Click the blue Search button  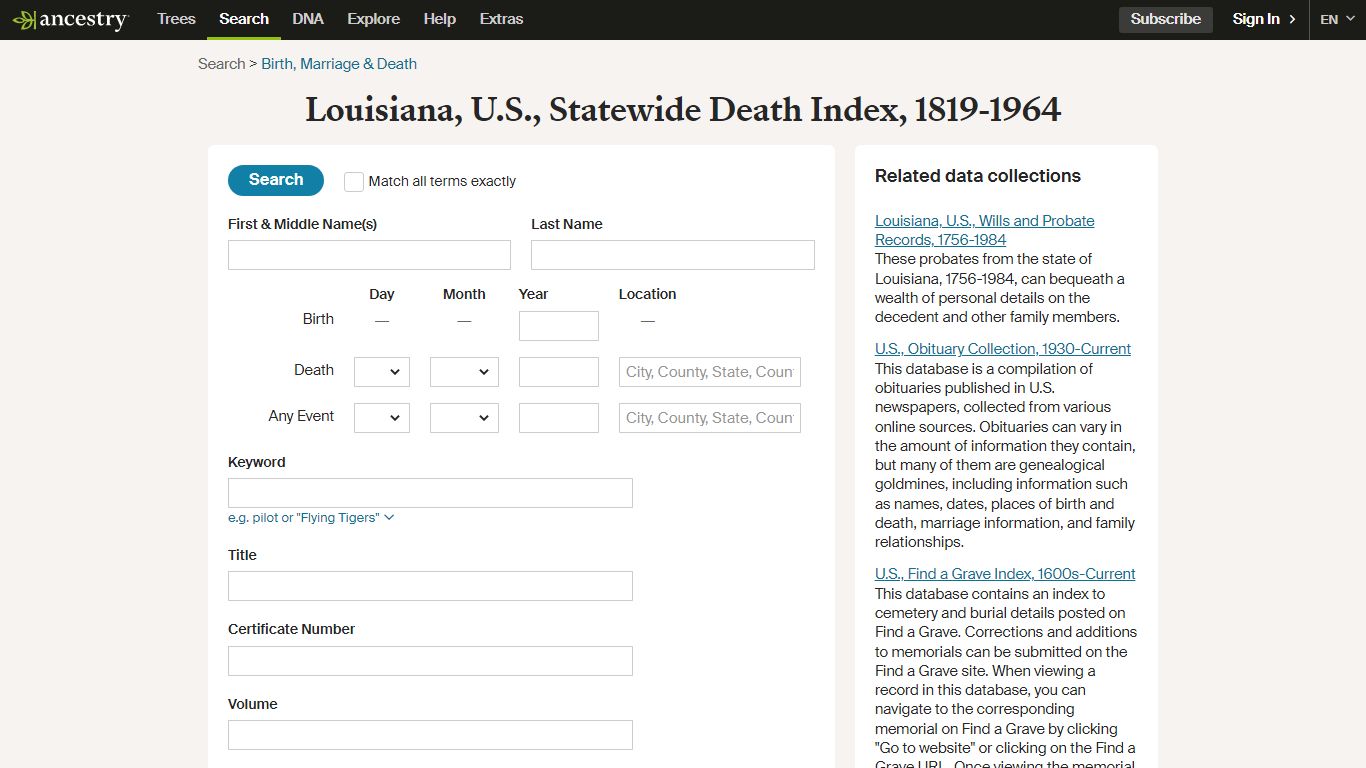[276, 180]
